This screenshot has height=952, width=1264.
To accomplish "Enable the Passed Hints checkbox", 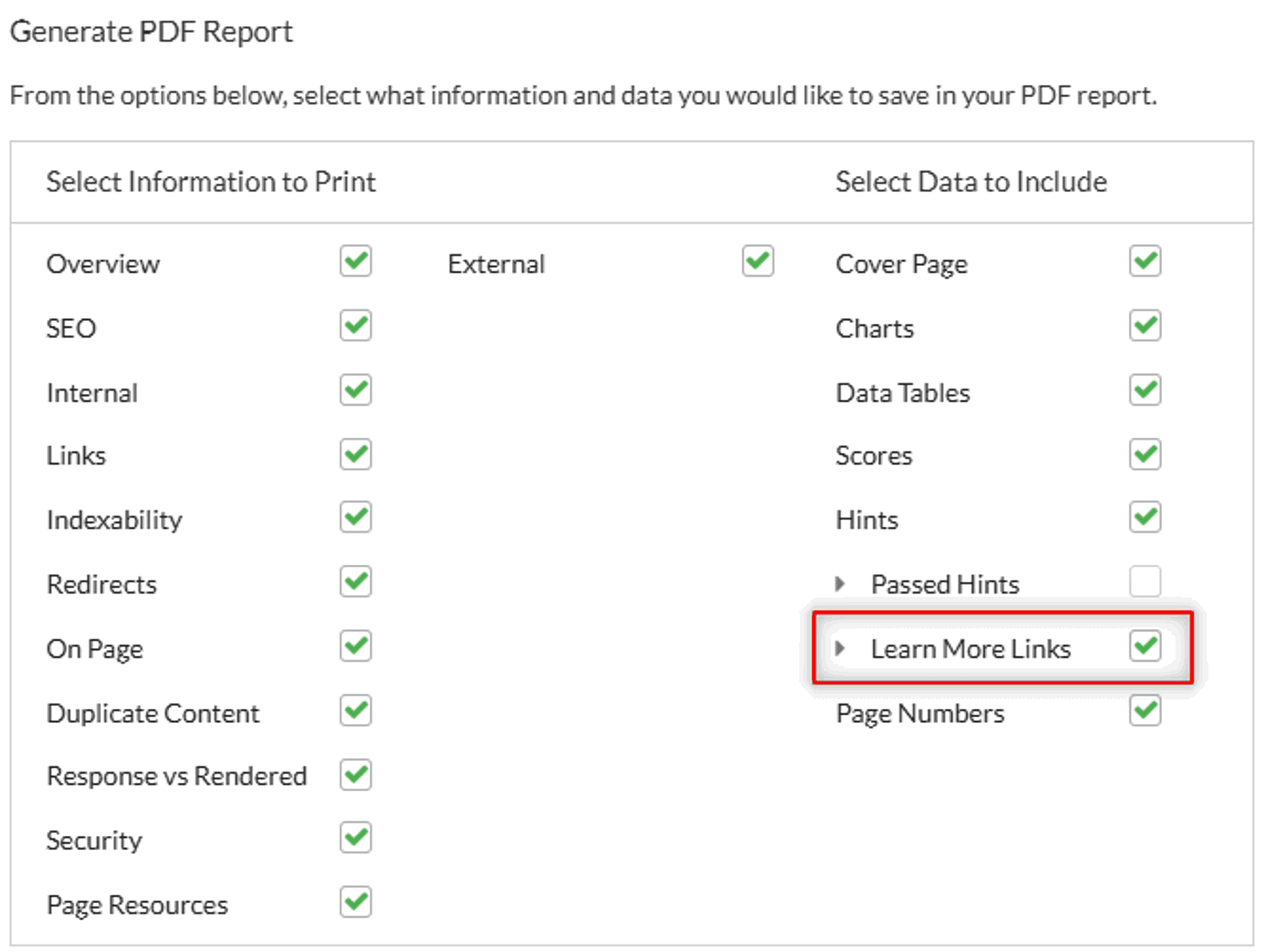I will 1144,582.
